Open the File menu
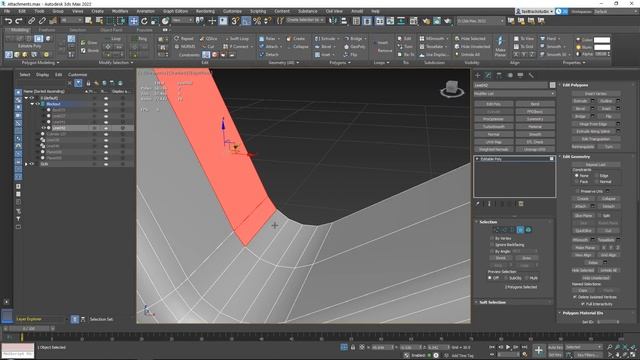Screen dimensions: 640x360 tap(7, 11)
